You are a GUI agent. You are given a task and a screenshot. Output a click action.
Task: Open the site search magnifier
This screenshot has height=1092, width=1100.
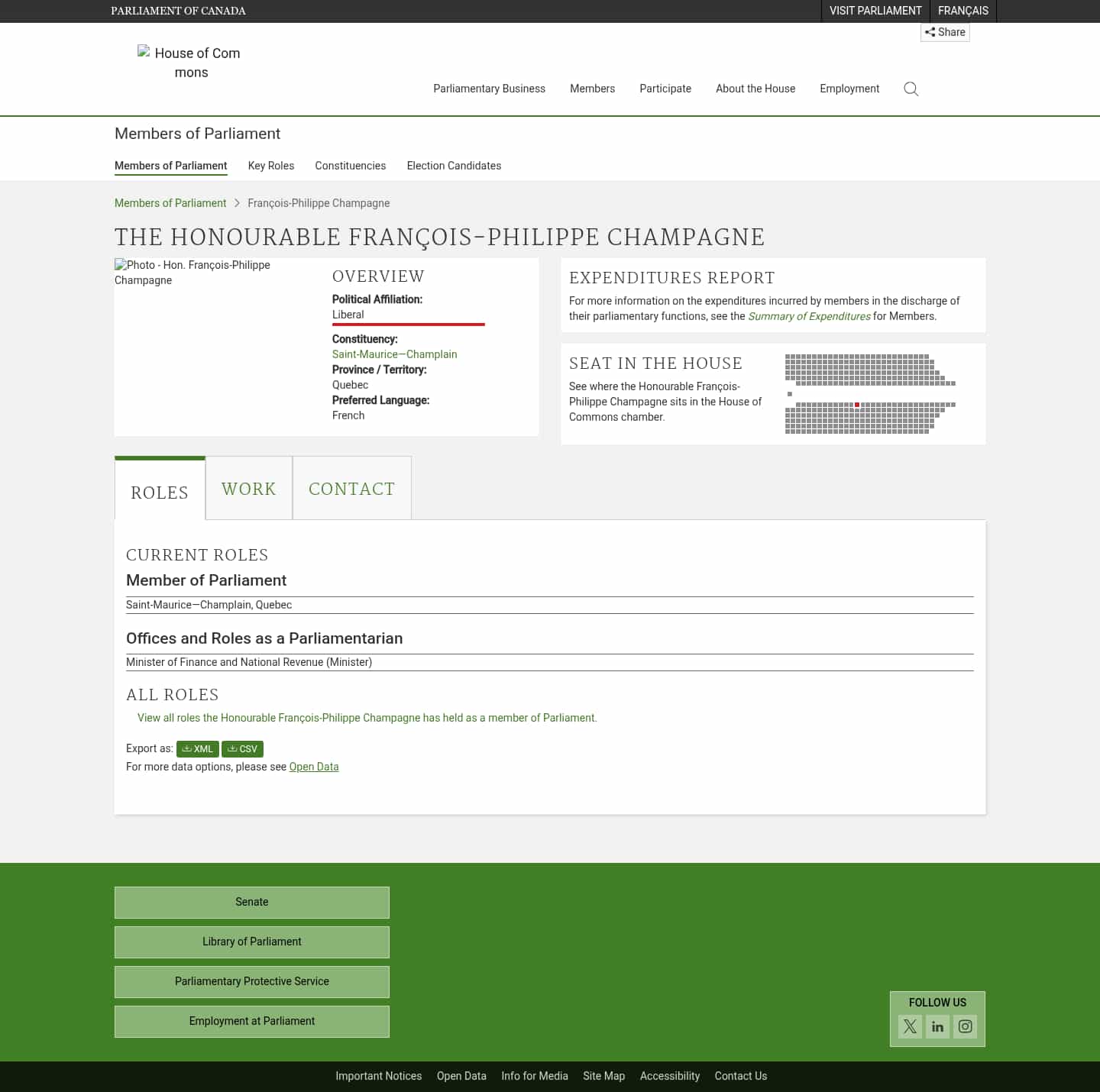point(911,89)
